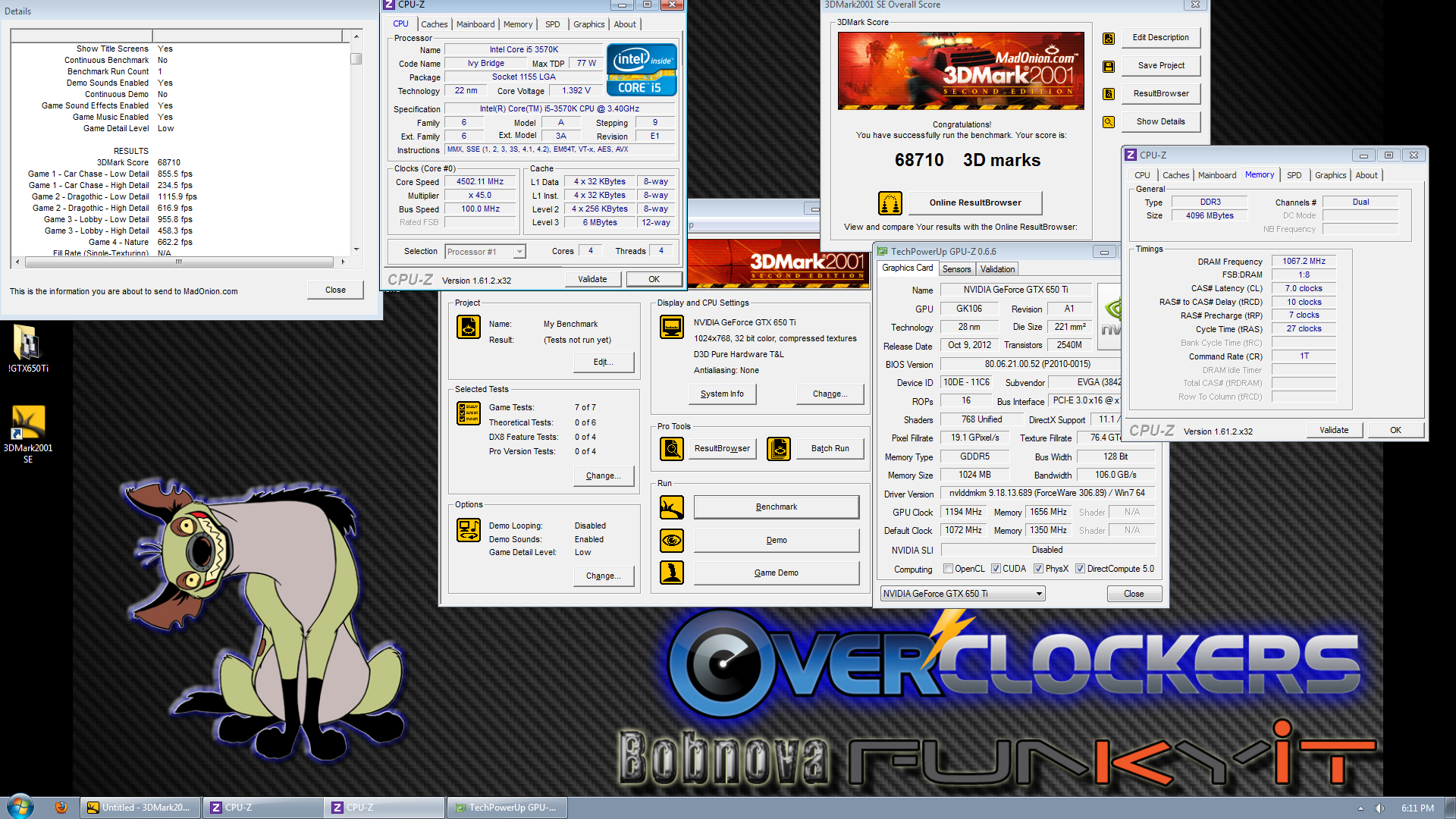Image resolution: width=1456 pixels, height=819 pixels.
Task: Open the 3DMark2001 SE desktop shortcut
Action: (28, 434)
